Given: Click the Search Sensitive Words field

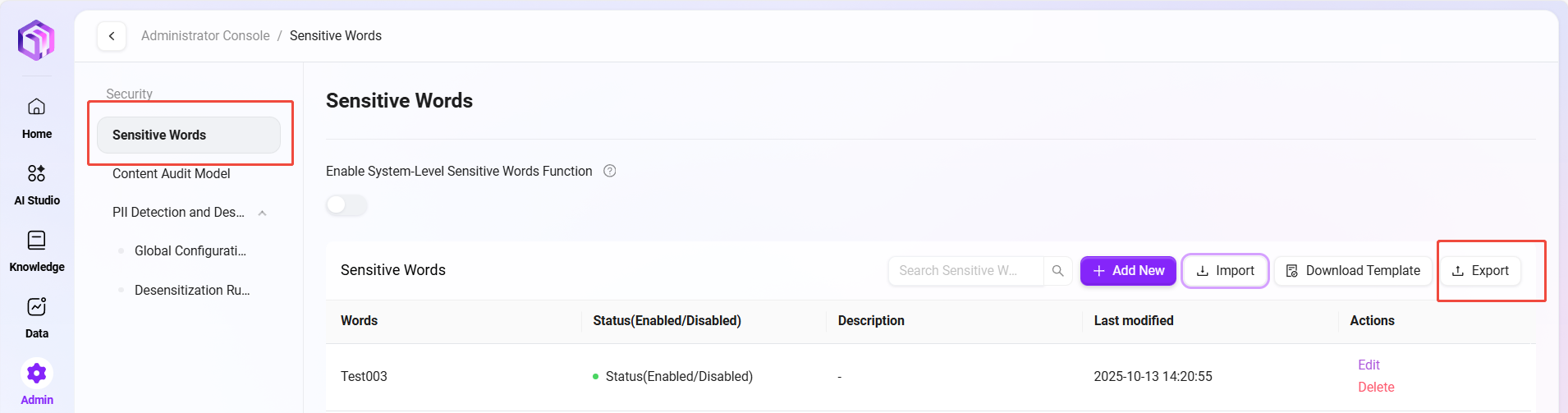Looking at the screenshot, I should (965, 271).
